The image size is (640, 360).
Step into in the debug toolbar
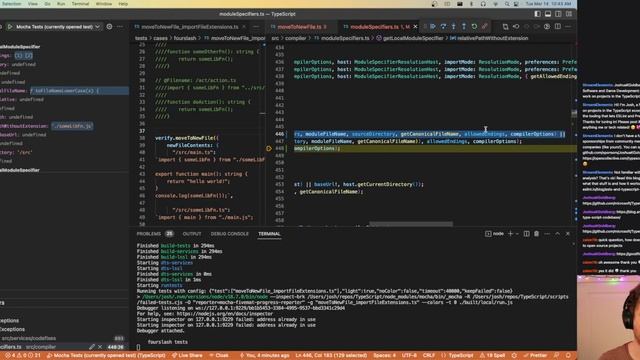click(453, 27)
